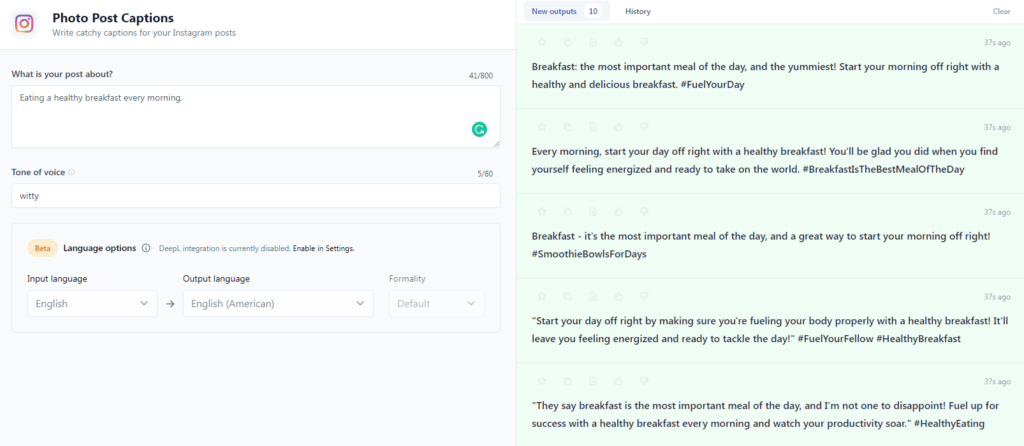The image size is (1024, 446).
Task: Save the second caption as document
Action: point(593,127)
